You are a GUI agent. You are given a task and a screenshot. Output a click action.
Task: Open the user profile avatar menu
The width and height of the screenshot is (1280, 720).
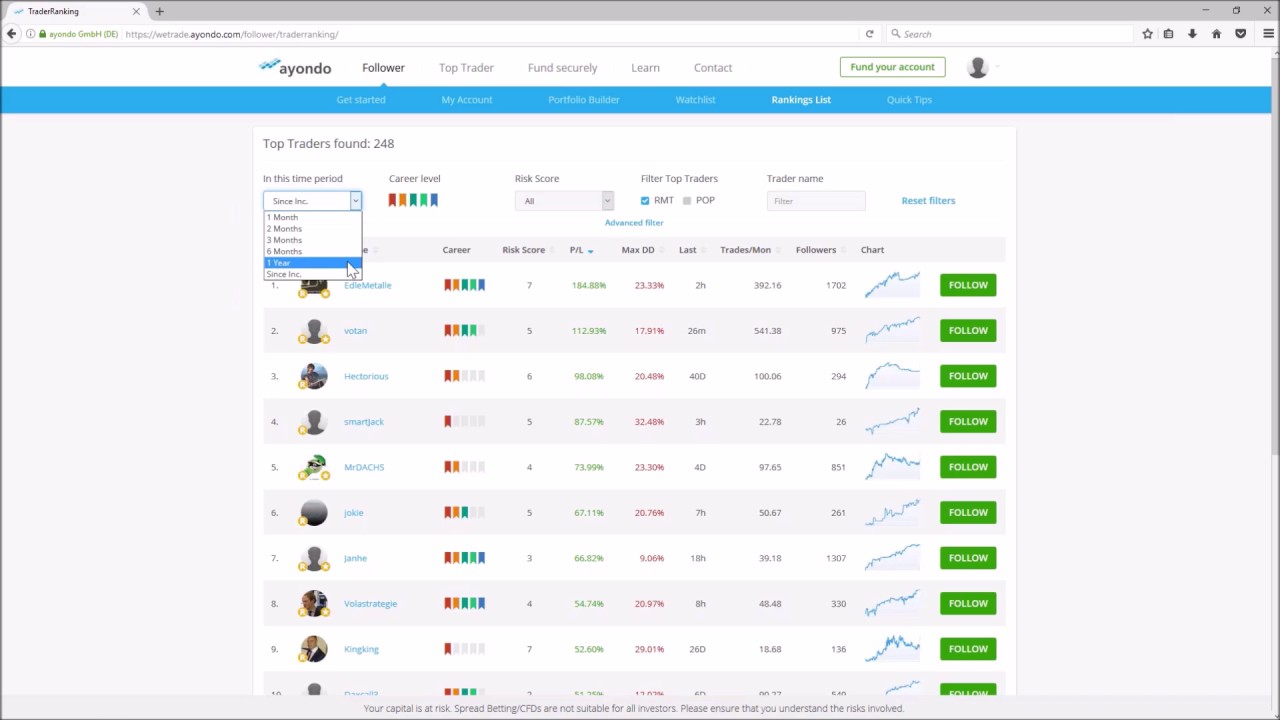click(977, 67)
